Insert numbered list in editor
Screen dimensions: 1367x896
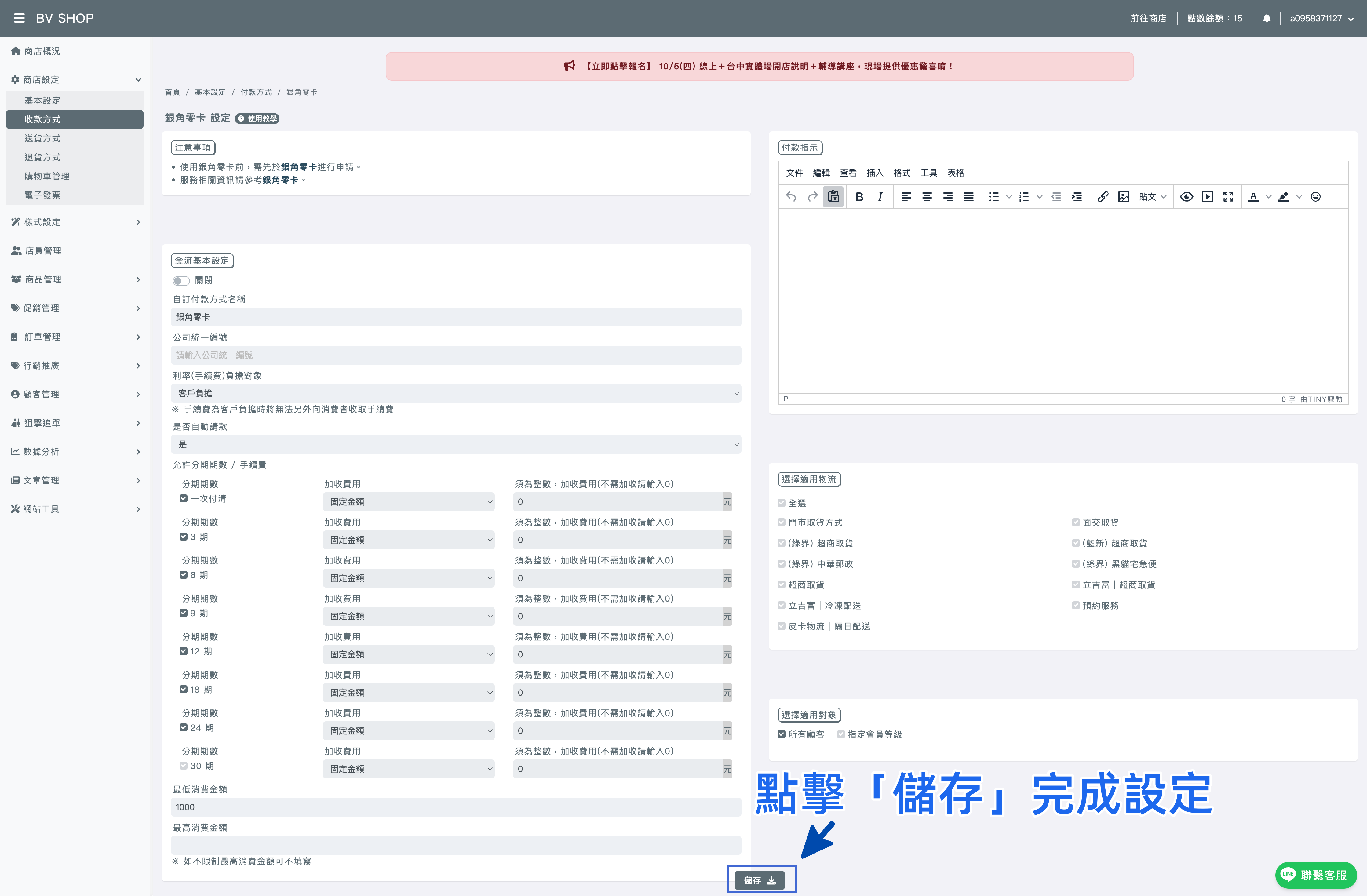point(1024,197)
